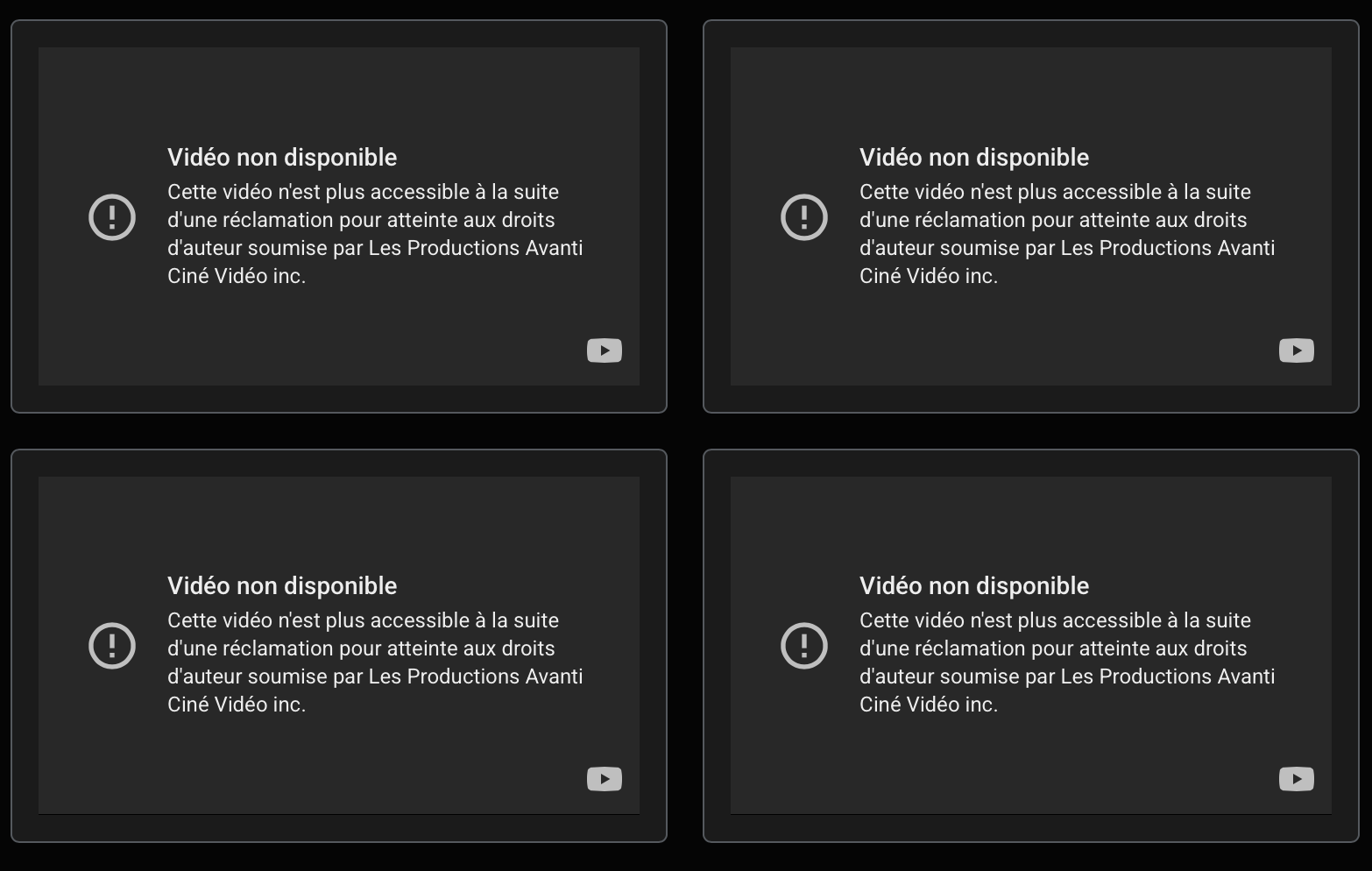Select the top-left unavailable video card
Viewport: 1372px width, 871px height.
pos(339,216)
